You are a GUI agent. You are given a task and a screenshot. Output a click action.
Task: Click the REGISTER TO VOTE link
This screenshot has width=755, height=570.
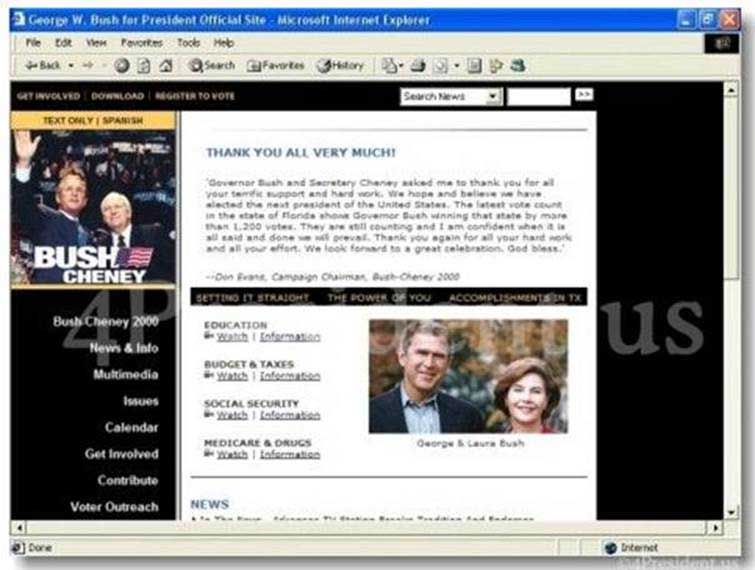tap(195, 96)
